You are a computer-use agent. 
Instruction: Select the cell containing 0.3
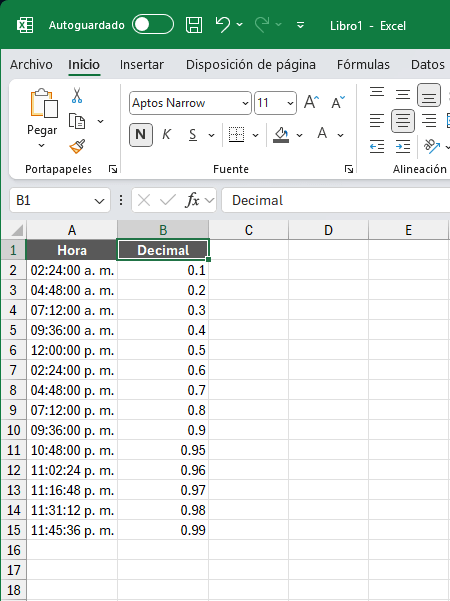point(163,310)
